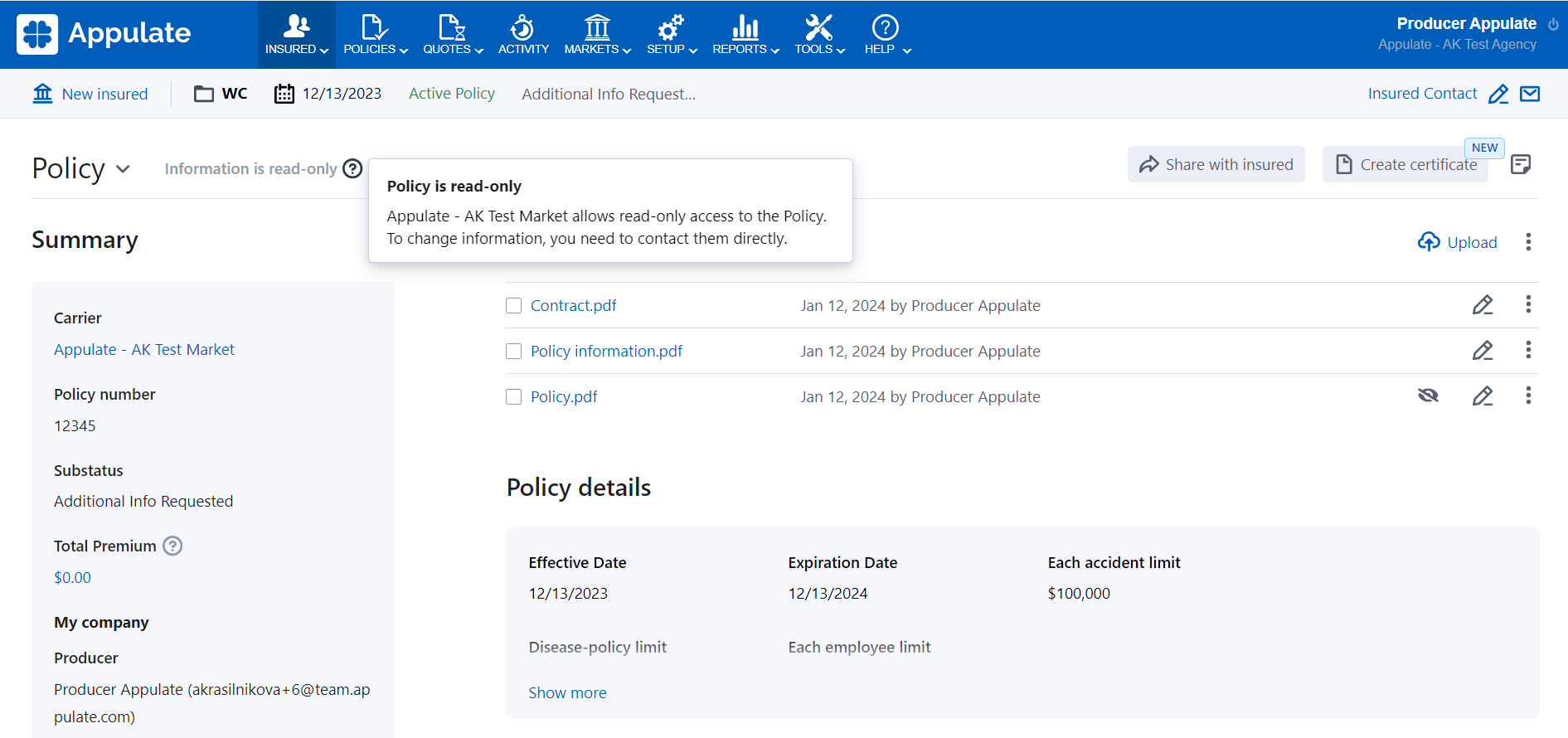Viewport: 1568px width, 738px height.
Task: Open the notes icon right of Create certificate
Action: [x=1521, y=164]
